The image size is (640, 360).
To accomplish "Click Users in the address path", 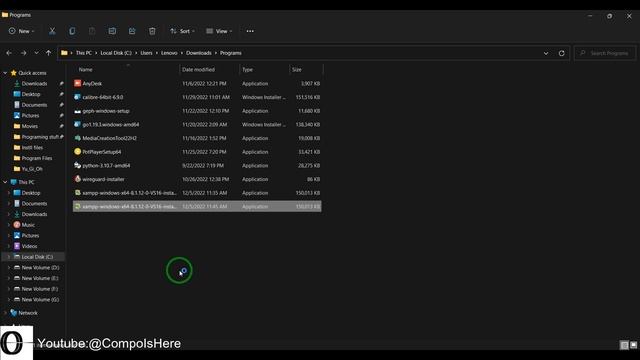I will [146, 53].
